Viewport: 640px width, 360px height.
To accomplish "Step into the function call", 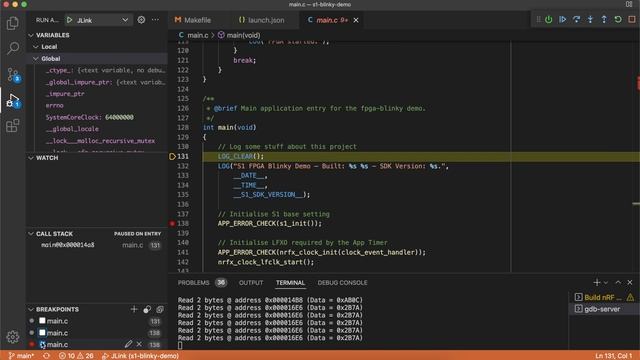I will tap(590, 20).
